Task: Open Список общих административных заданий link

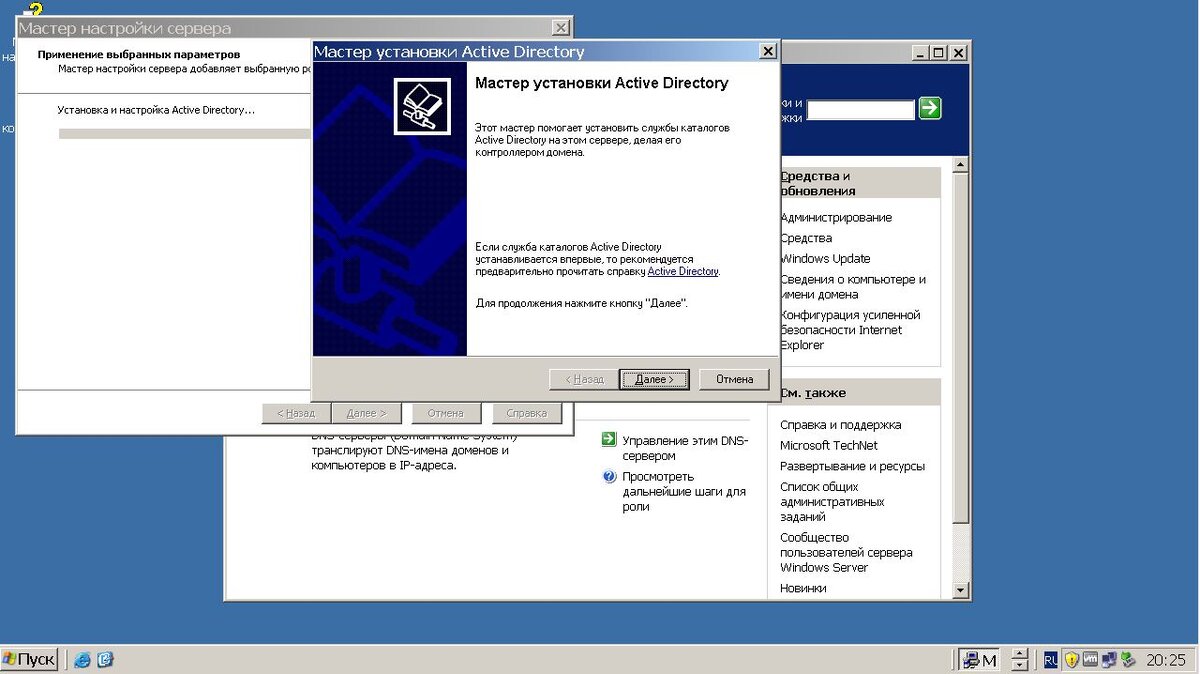Action: (833, 502)
